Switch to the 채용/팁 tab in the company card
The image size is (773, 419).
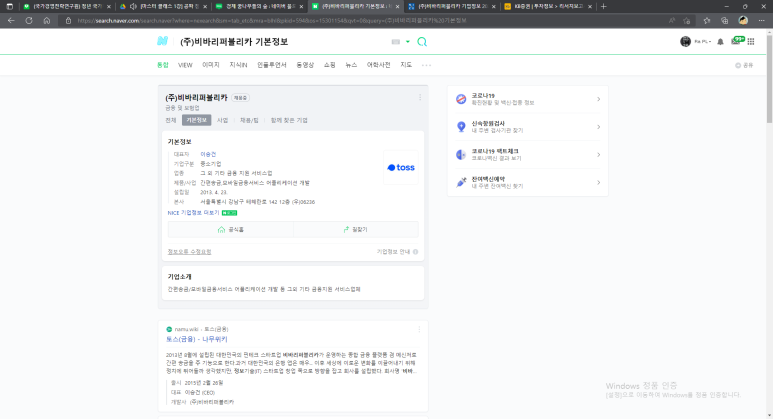(249, 120)
